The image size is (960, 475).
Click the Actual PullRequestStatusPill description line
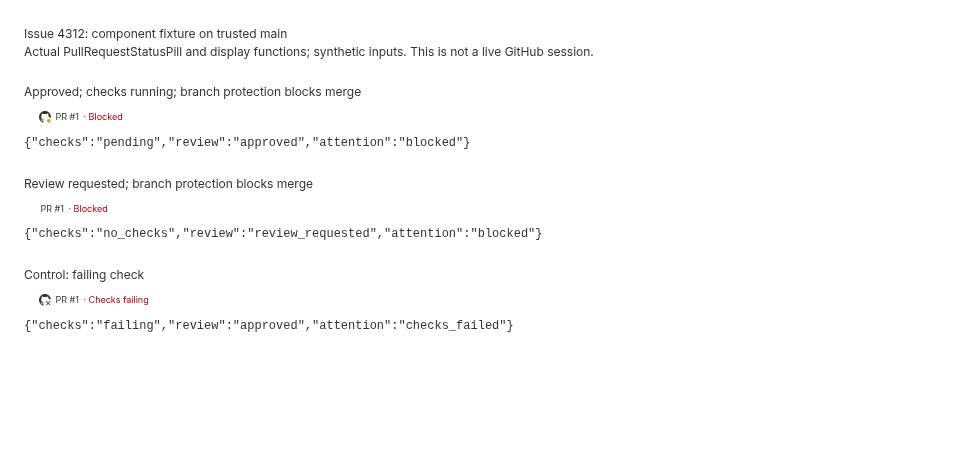(309, 52)
